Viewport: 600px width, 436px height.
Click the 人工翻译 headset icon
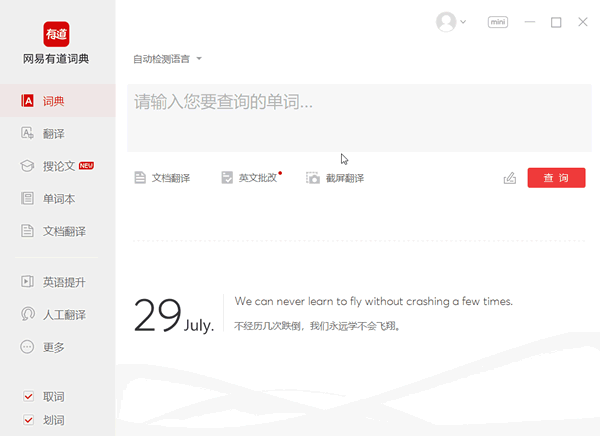pos(28,314)
